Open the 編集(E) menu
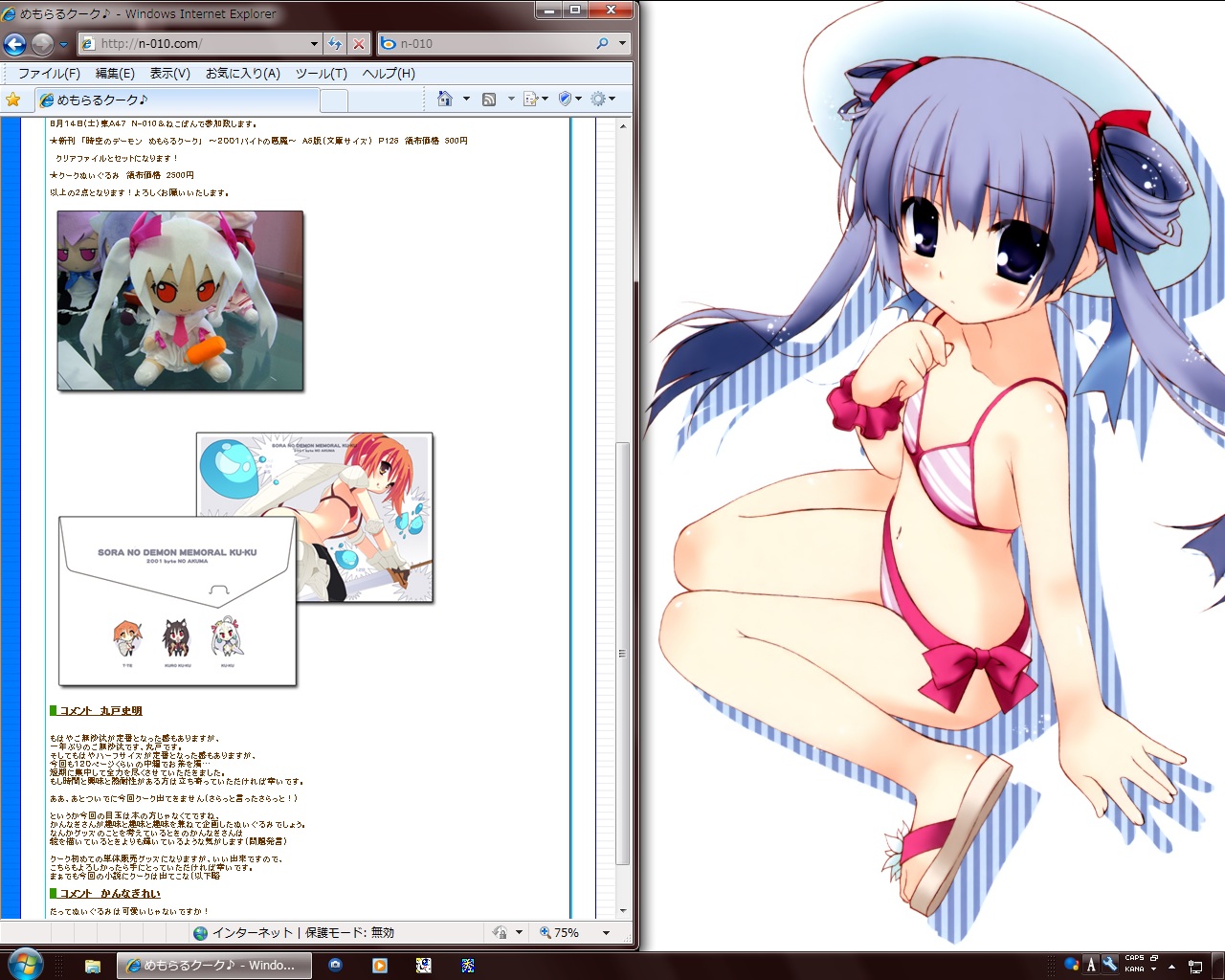This screenshot has height=980, width=1225. pyautogui.click(x=115, y=73)
